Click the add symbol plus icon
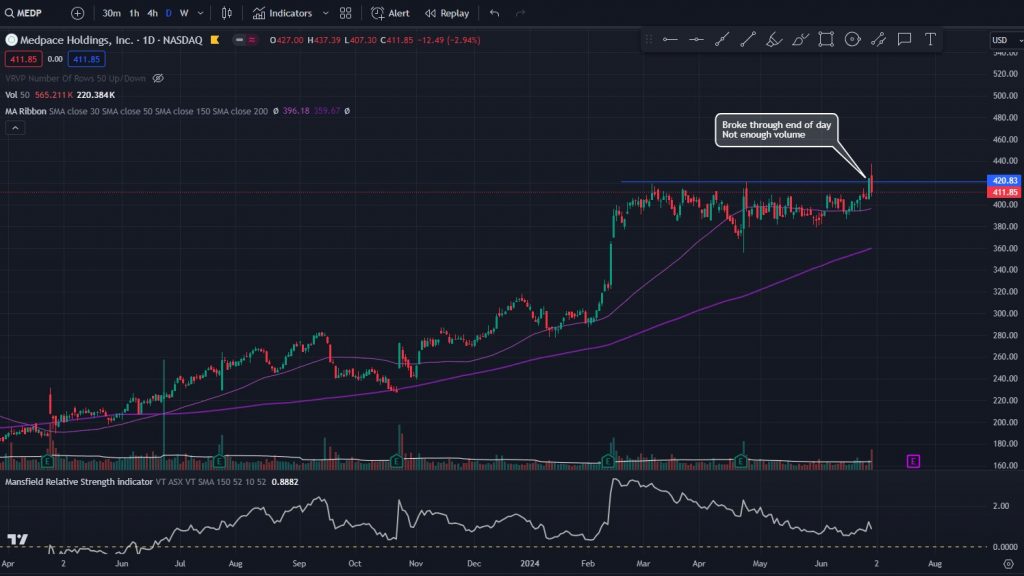The width and height of the screenshot is (1024, 576). tap(78, 13)
